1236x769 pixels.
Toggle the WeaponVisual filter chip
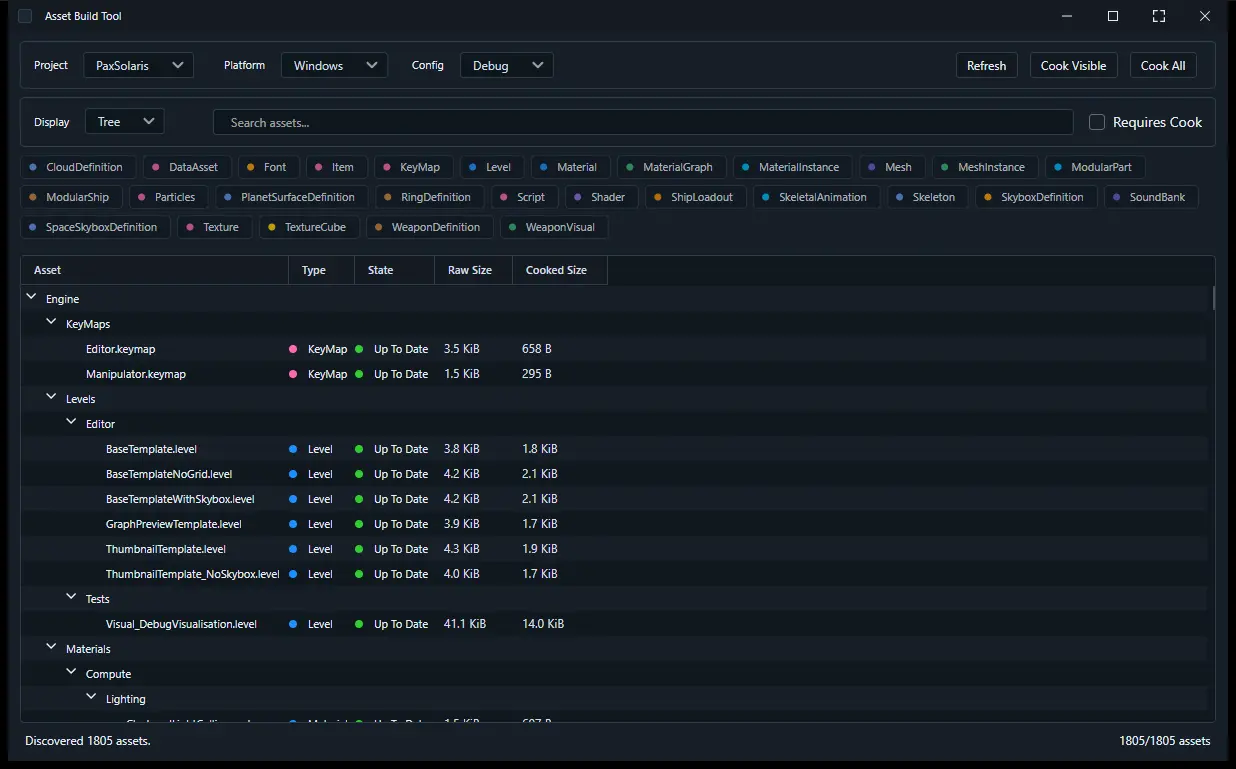554,227
